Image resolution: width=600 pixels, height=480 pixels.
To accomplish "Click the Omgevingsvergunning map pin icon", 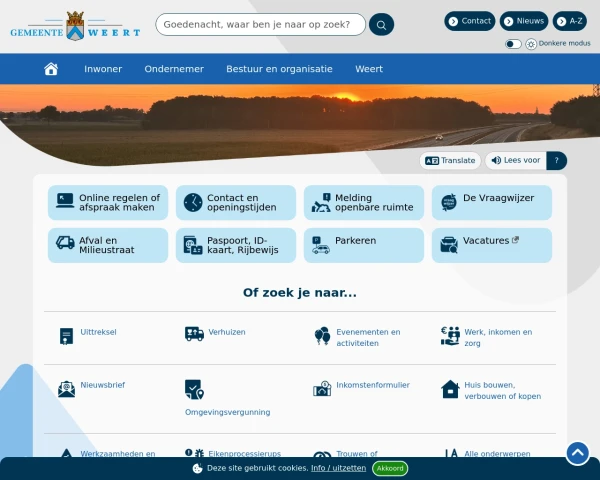I will click(194, 389).
